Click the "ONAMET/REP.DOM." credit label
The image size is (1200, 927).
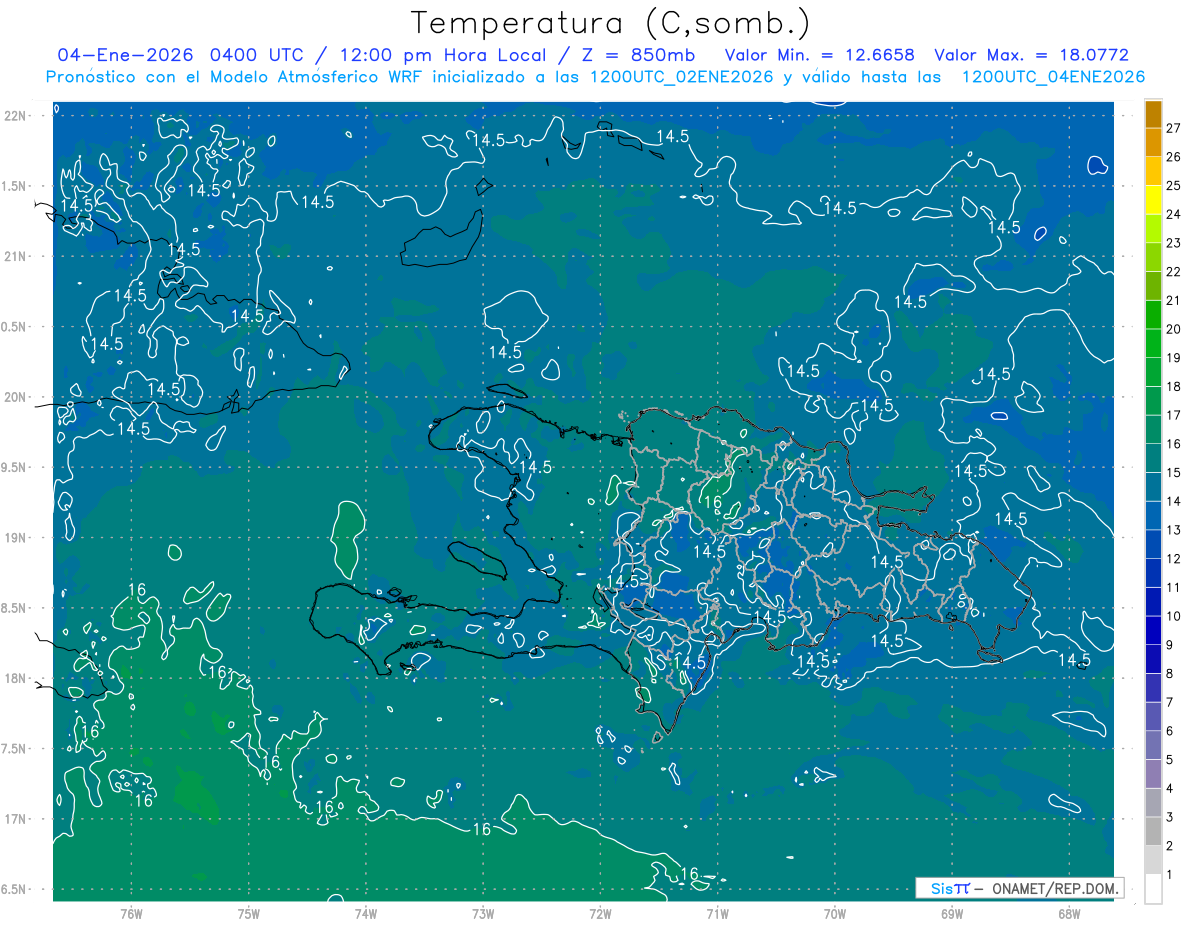click(x=1053, y=888)
